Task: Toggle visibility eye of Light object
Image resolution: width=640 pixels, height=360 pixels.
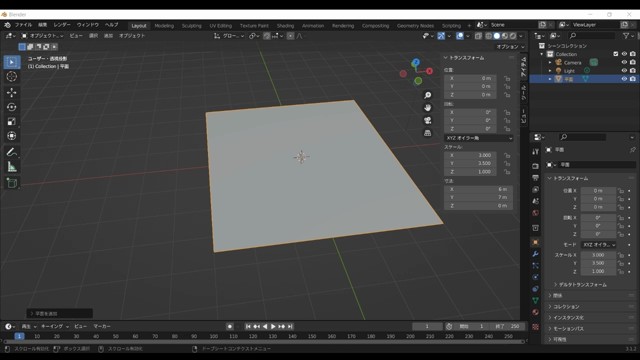Action: coord(624,71)
